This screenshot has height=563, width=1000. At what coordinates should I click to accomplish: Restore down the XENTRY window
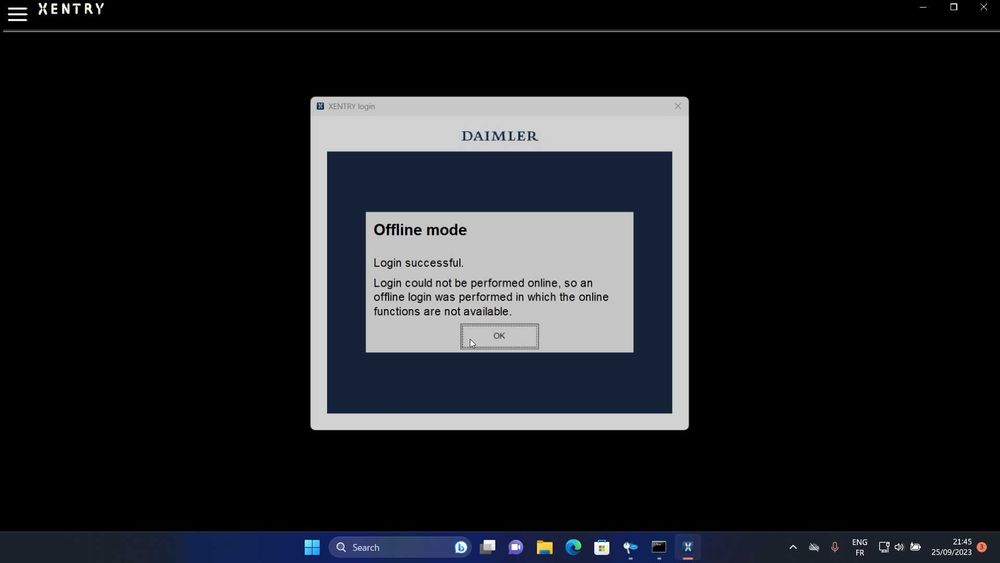[953, 7]
